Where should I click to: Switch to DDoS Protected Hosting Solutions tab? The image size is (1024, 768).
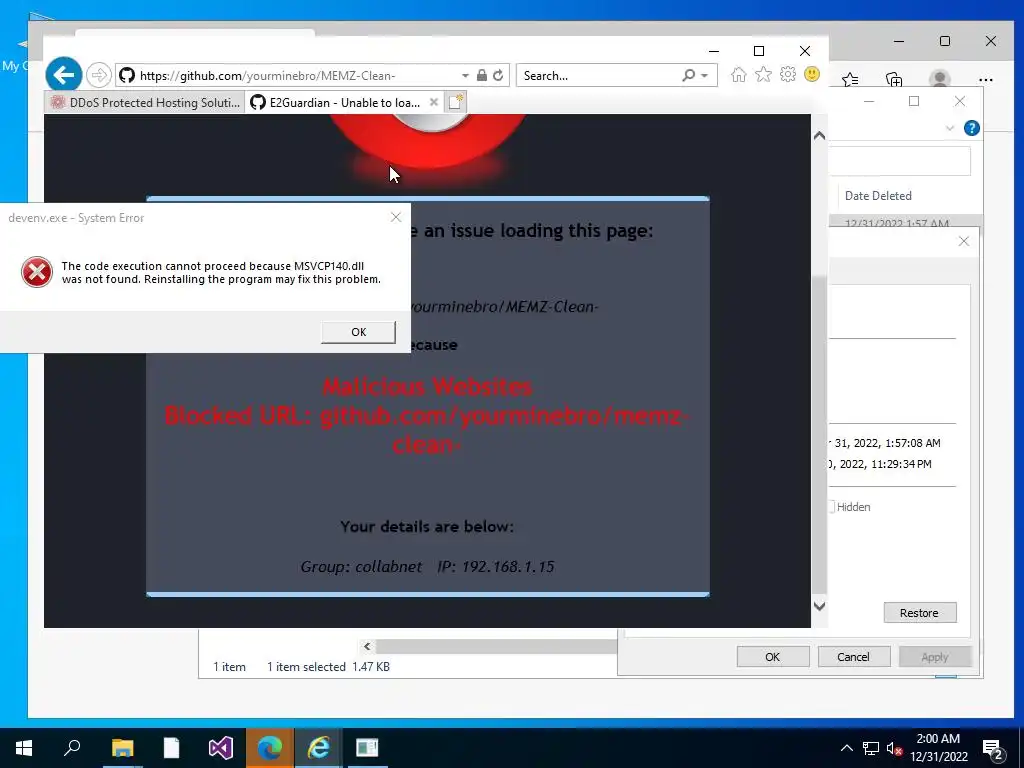click(145, 103)
